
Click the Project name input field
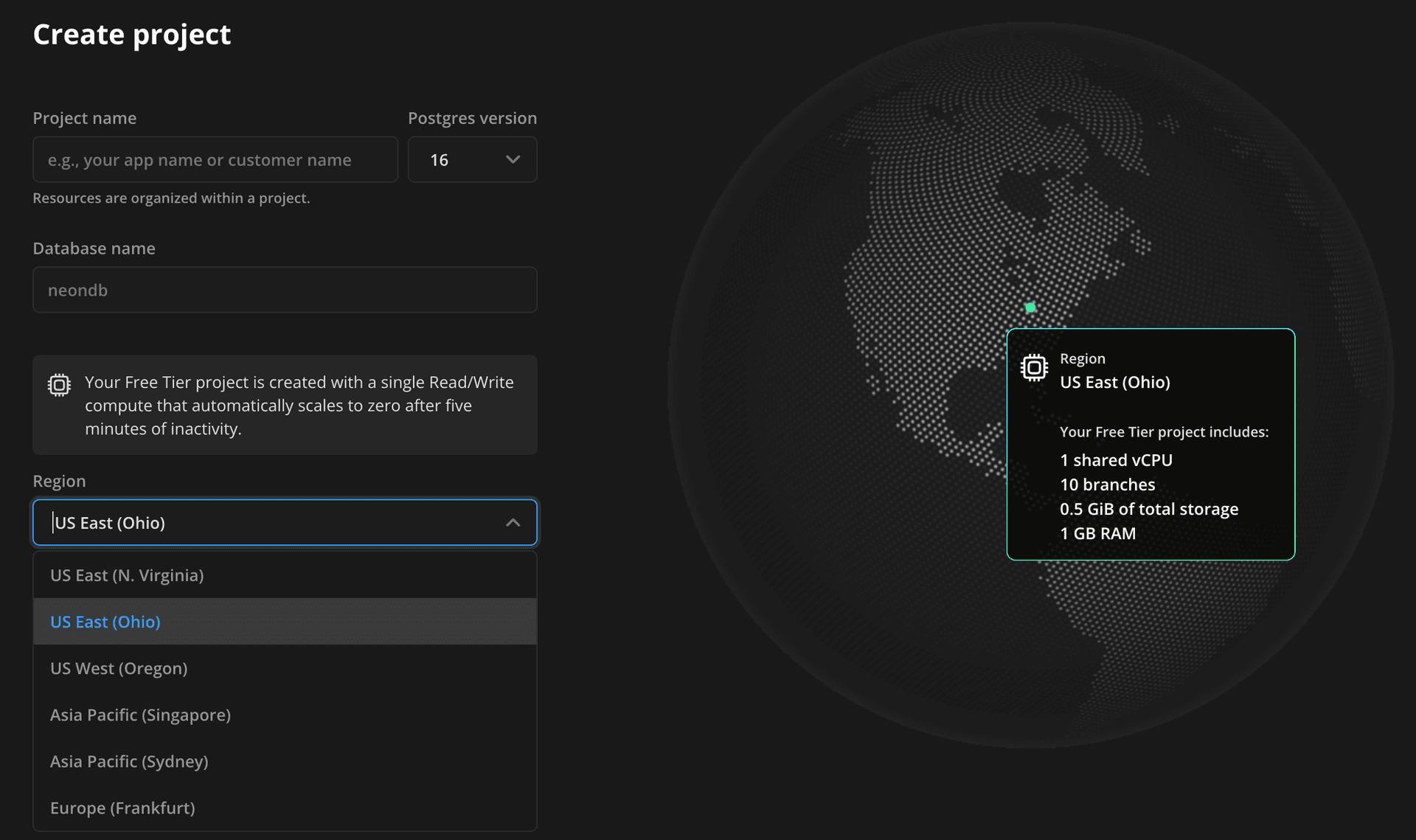point(215,159)
